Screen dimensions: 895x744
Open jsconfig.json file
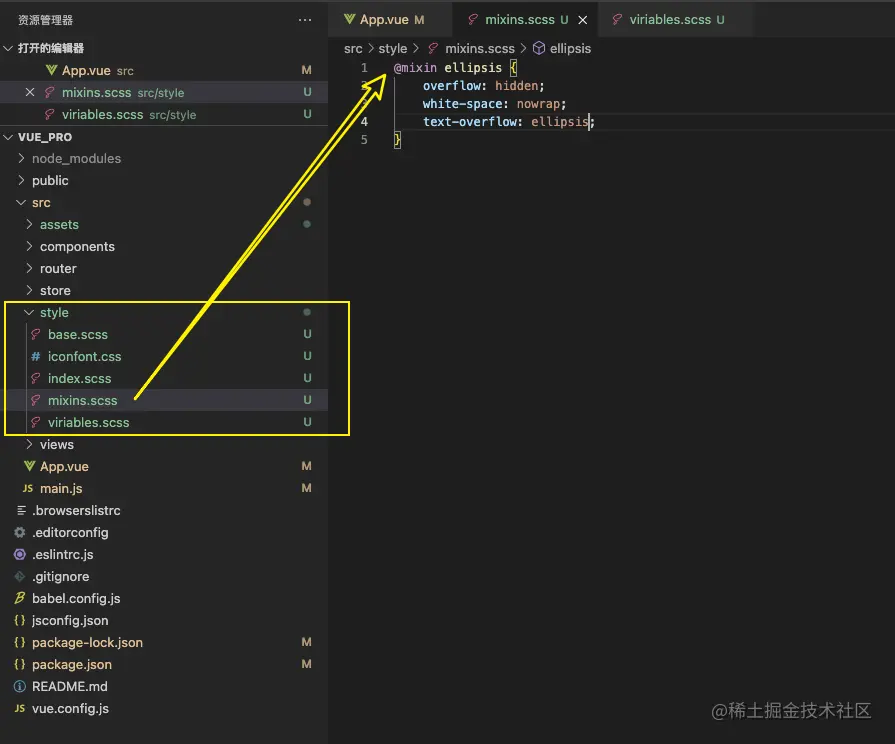pyautogui.click(x=164, y=621)
